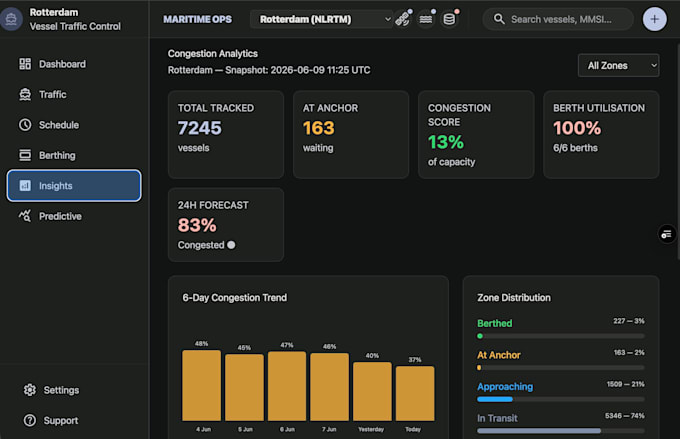
Task: Click the In Transit zone label
Action: click(x=497, y=418)
